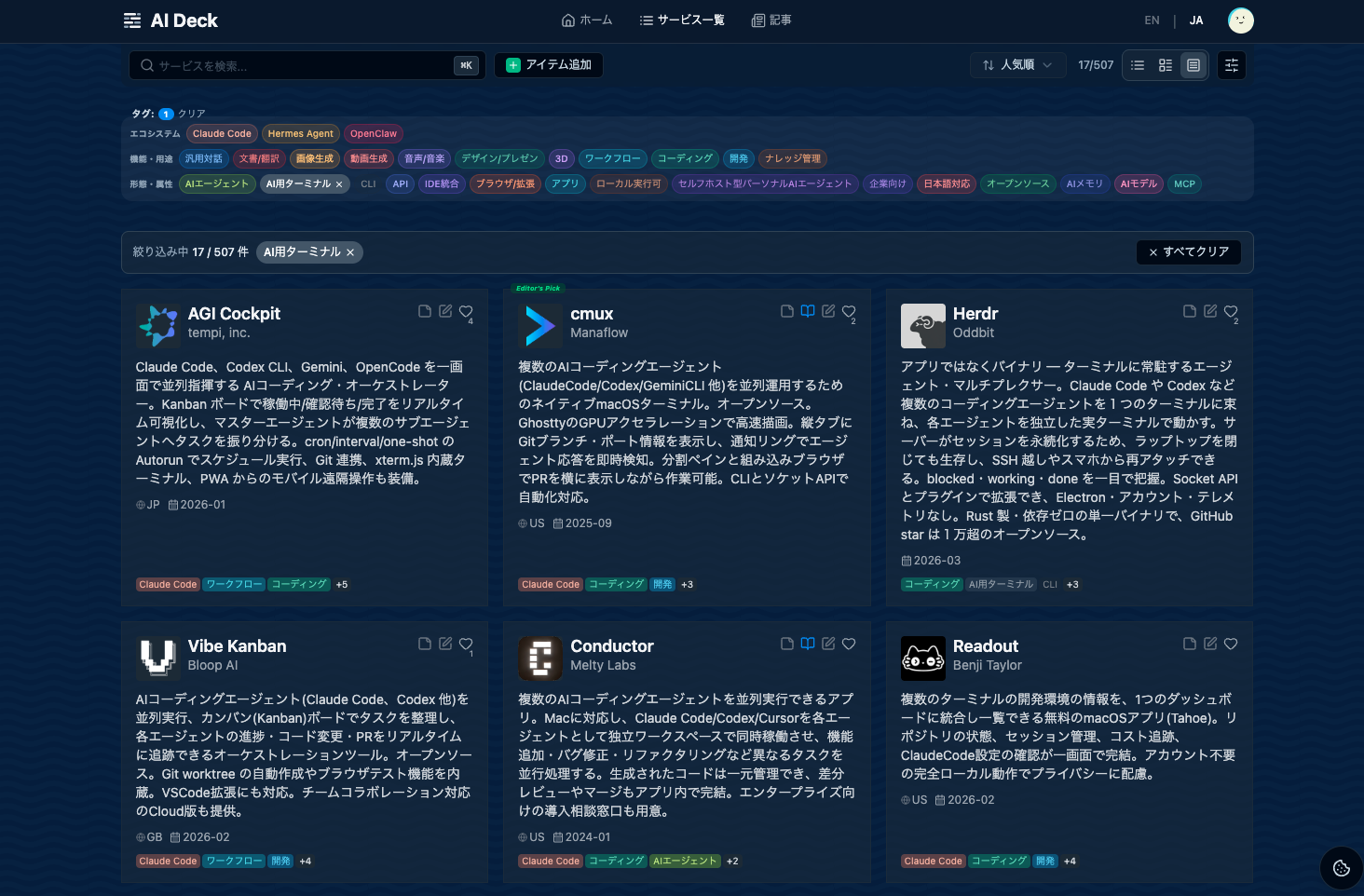Image resolution: width=1364 pixels, height=896 pixels.
Task: Open the note icon on AGI Cockpit
Action: (425, 311)
